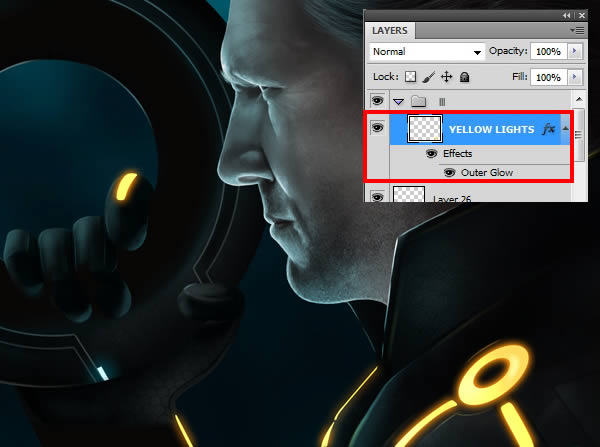Select Layer 26 by name

[452, 198]
